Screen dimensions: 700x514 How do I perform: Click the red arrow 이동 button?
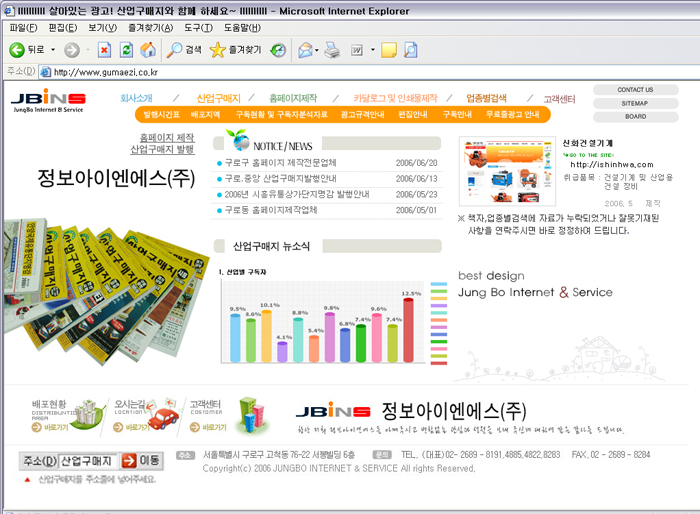click(141, 460)
